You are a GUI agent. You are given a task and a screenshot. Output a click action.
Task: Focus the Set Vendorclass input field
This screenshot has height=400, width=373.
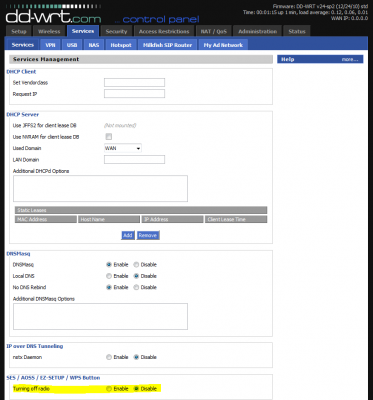tap(134, 82)
